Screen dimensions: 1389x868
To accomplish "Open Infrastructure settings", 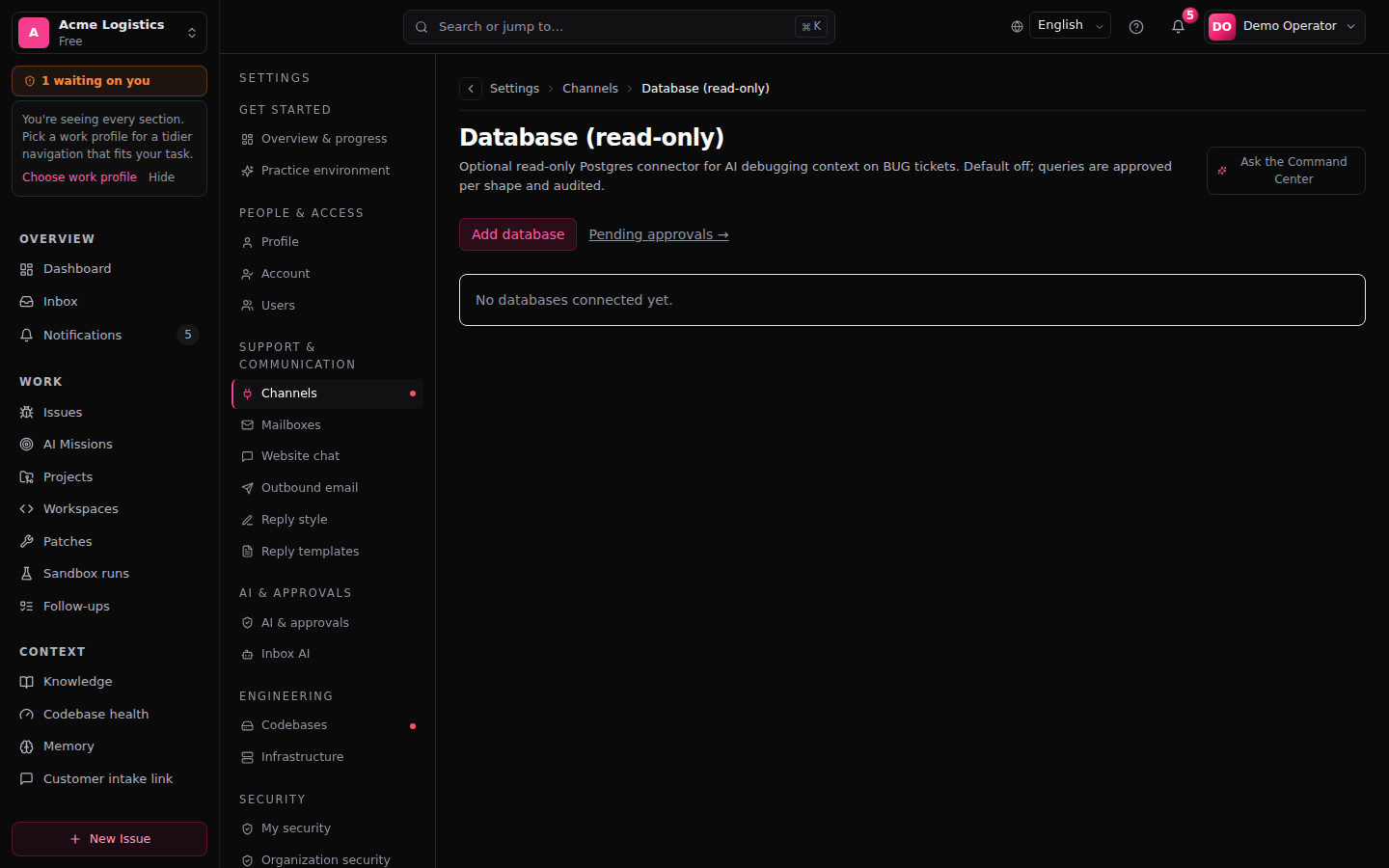I will pyautogui.click(x=327, y=757).
